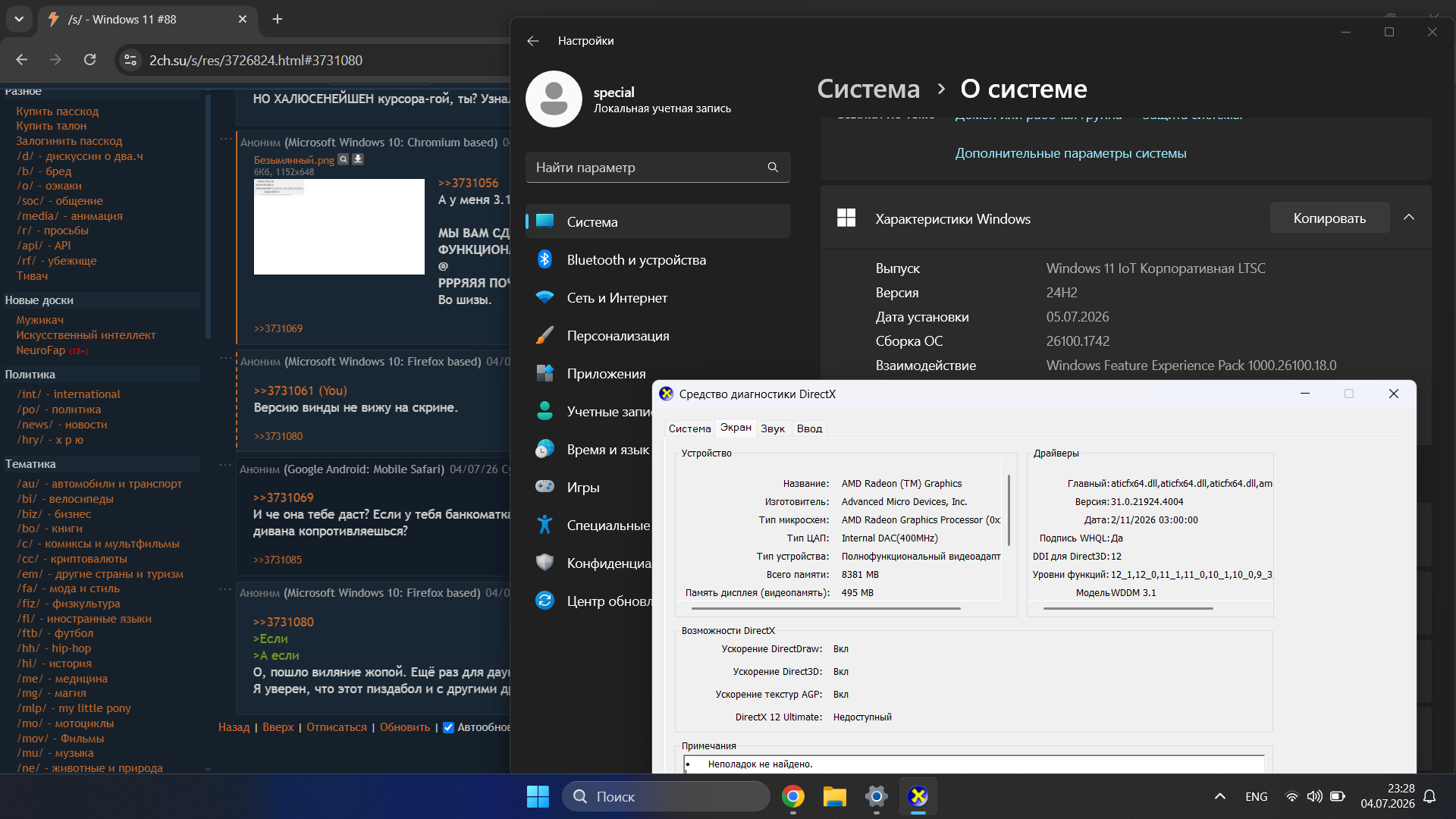The image size is (1456, 819).
Task: Click the Приложения sidebar icon
Action: coord(544,373)
